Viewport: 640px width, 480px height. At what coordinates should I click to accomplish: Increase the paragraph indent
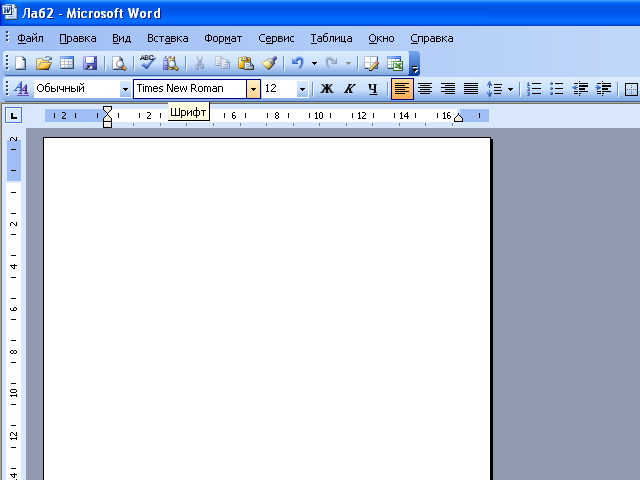(603, 89)
